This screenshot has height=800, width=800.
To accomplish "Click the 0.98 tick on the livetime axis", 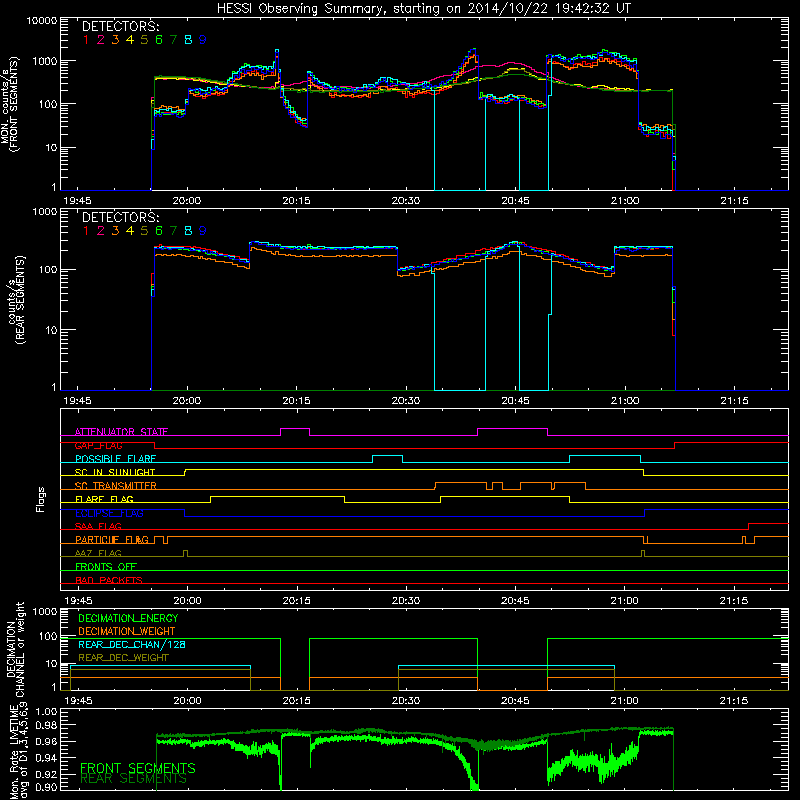I will 46,726.
